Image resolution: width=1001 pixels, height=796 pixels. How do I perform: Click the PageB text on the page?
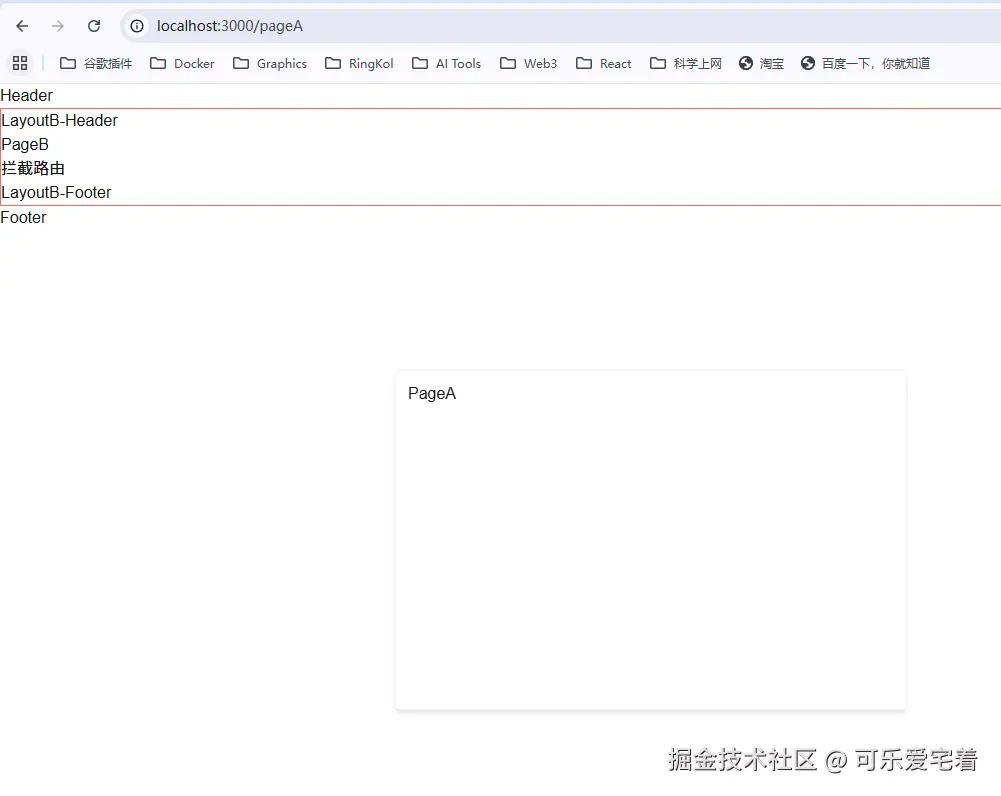coord(25,144)
